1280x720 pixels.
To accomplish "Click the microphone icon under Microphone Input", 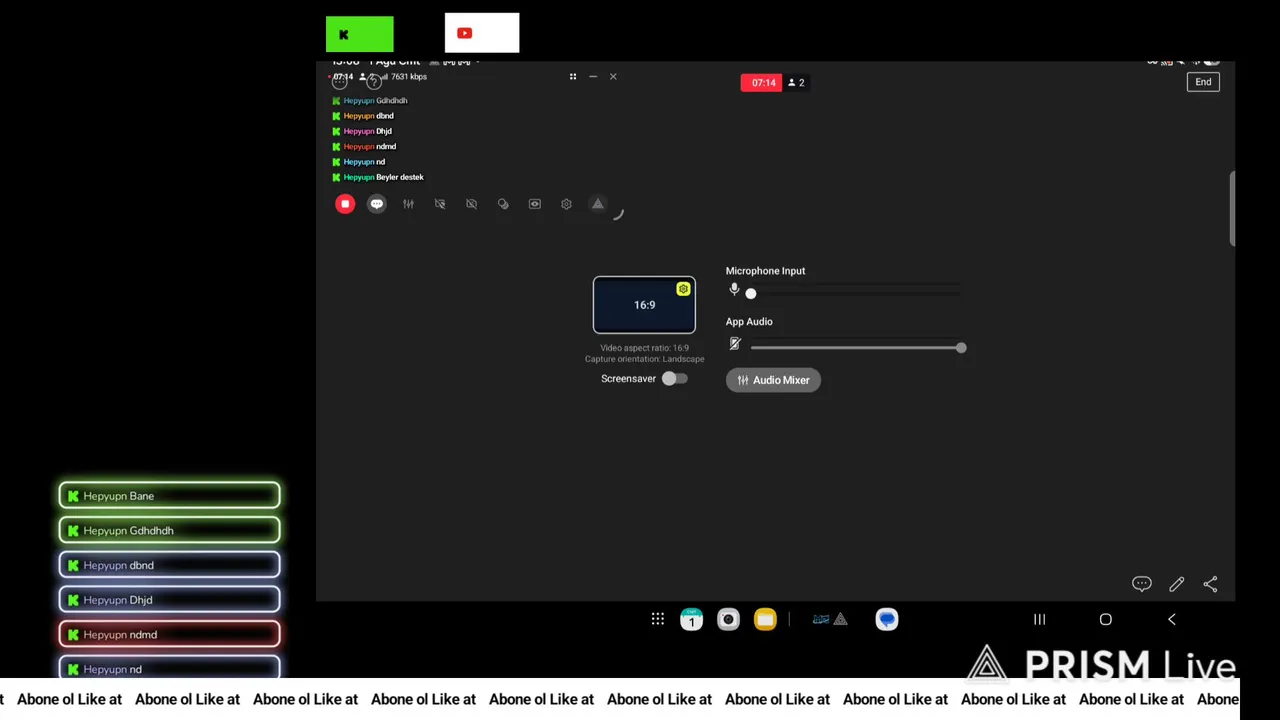I will 734,290.
